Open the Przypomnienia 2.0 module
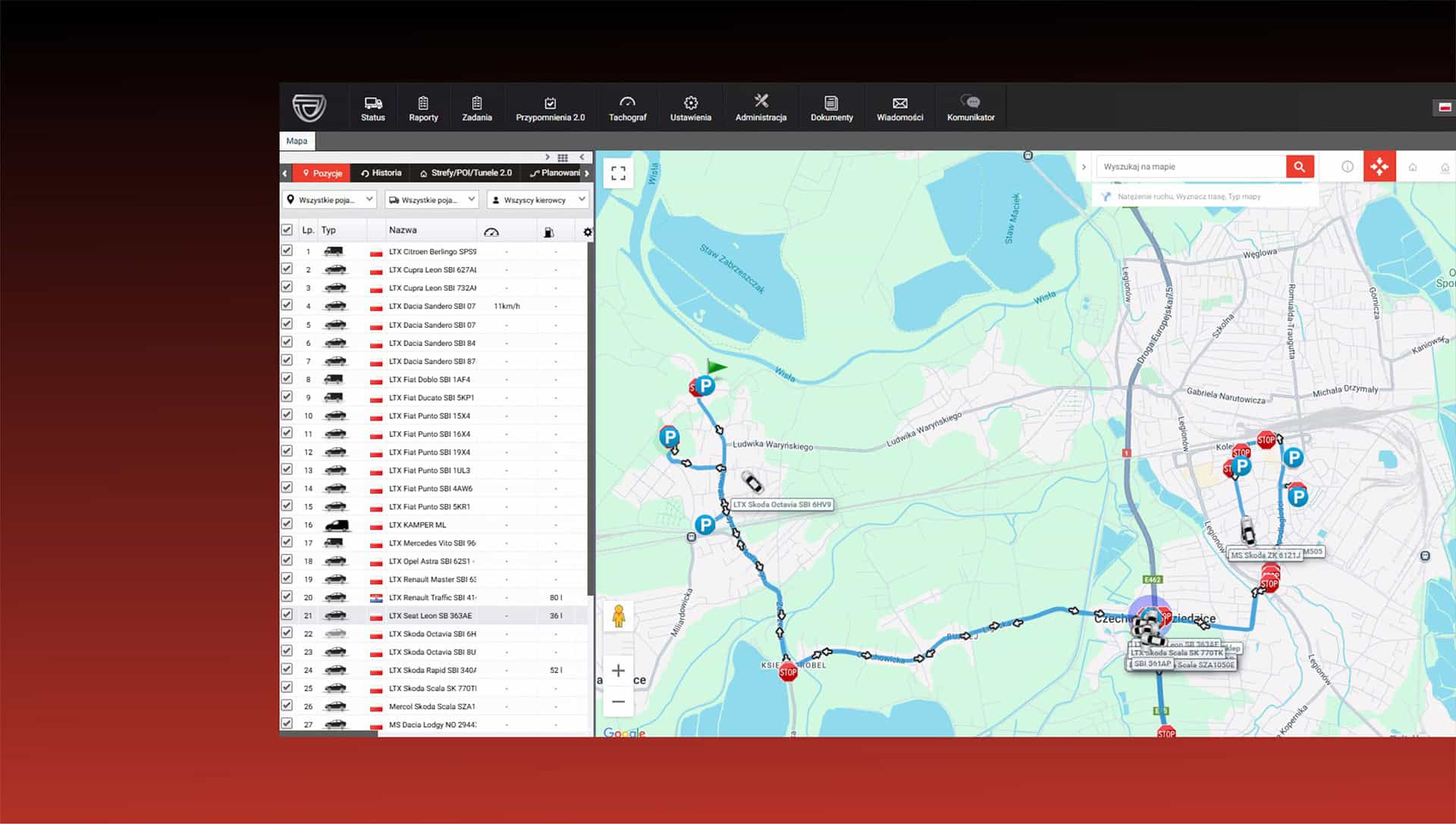Screen dimensions: 1456x824 (551, 107)
